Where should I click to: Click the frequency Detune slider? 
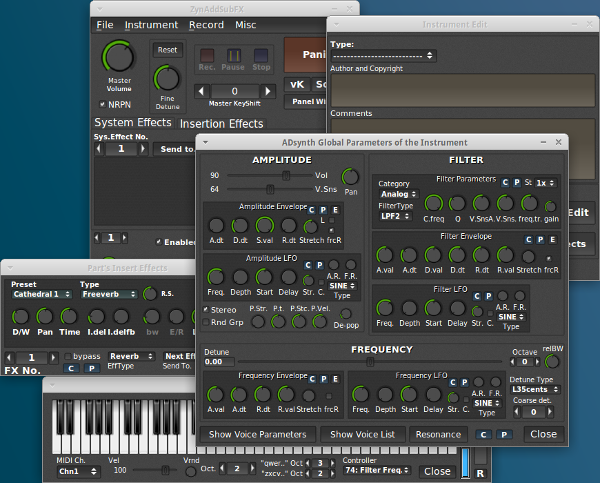tap(370, 361)
